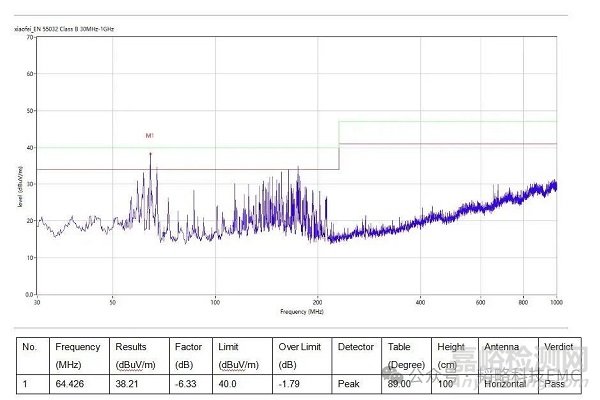This screenshot has height=400, width=600.
Task: Select the Frequency (MHz) column header
Action: click(x=77, y=354)
